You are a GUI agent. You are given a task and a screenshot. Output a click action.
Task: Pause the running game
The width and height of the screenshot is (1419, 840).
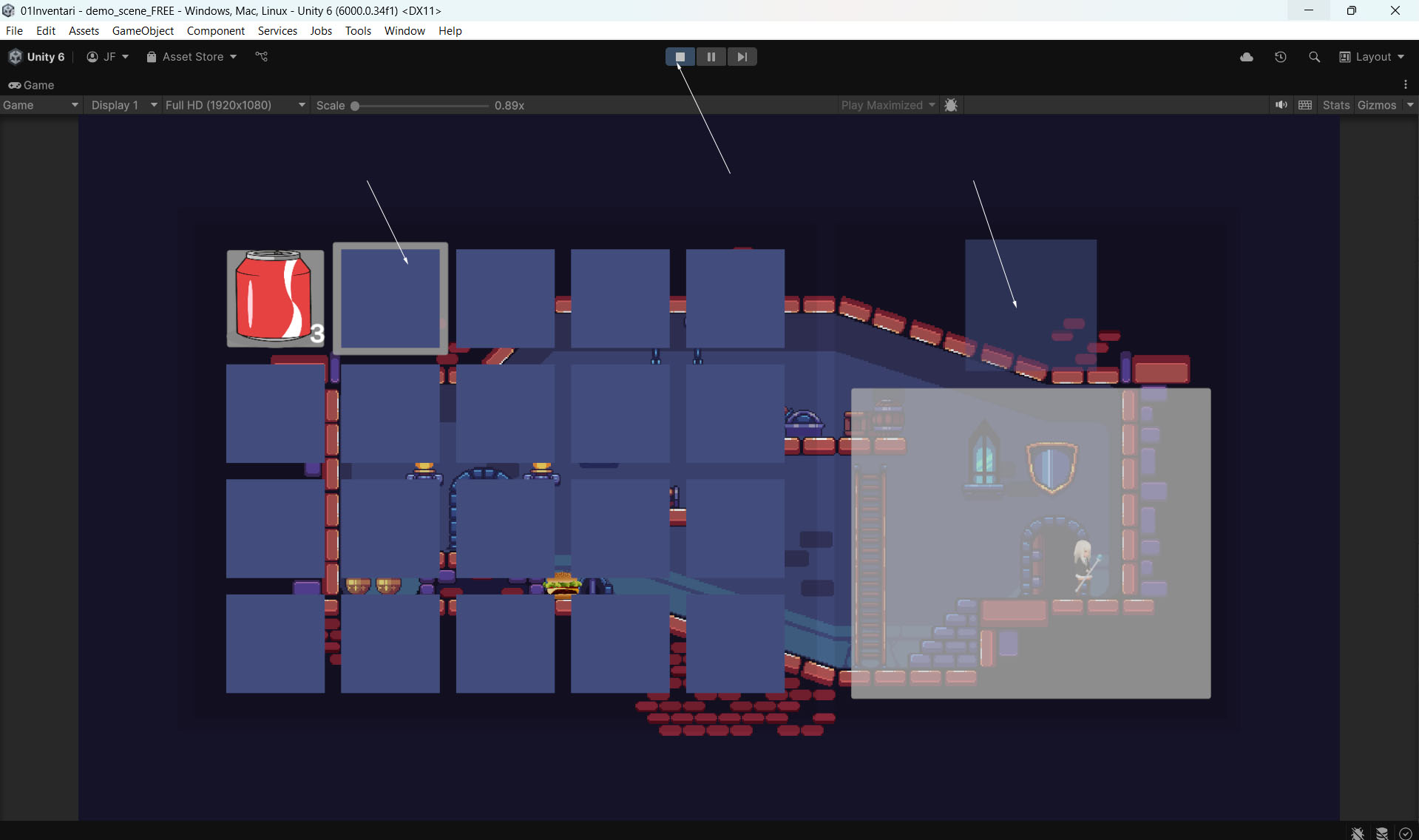[711, 57]
